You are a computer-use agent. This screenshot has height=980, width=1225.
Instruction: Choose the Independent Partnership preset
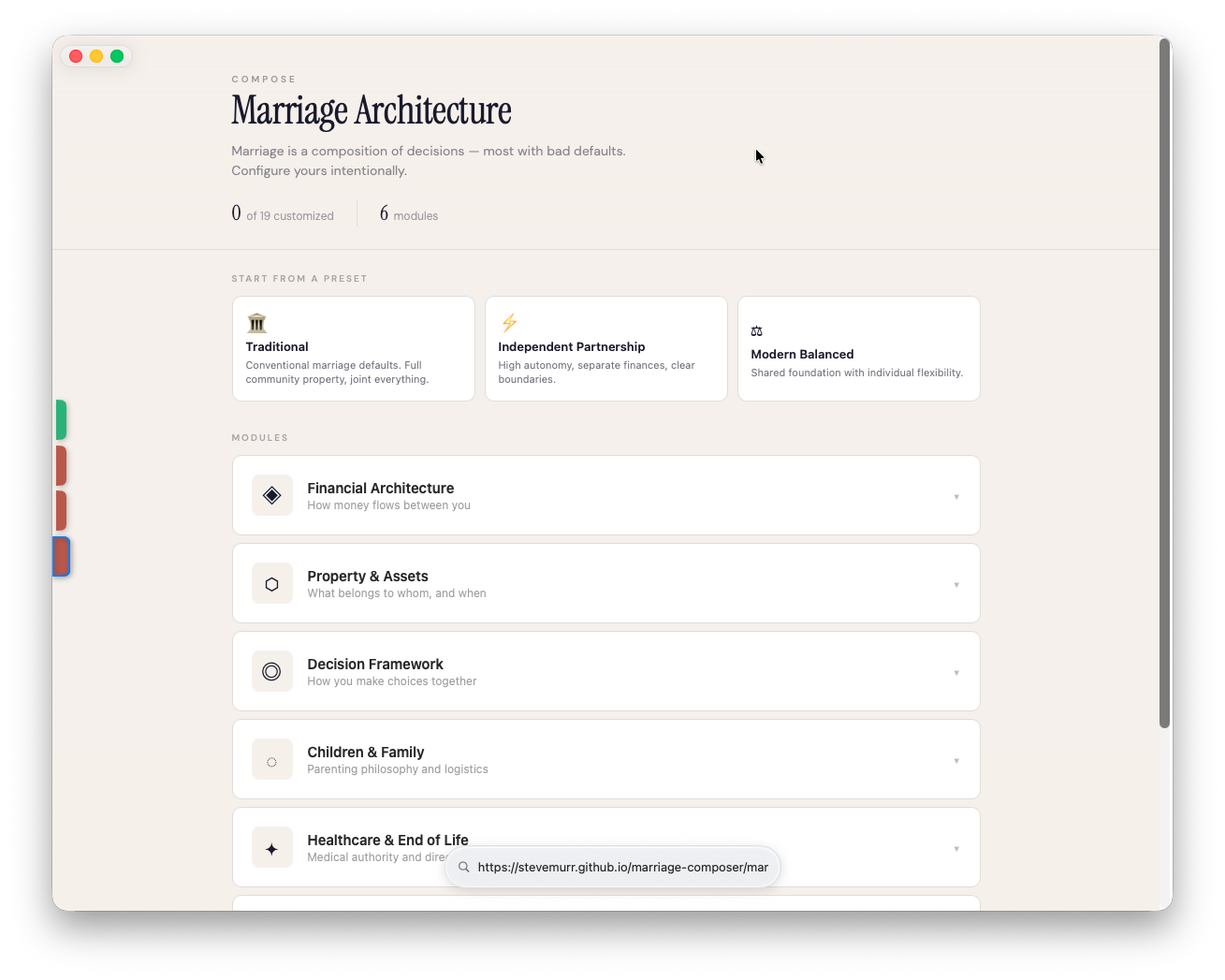point(605,348)
